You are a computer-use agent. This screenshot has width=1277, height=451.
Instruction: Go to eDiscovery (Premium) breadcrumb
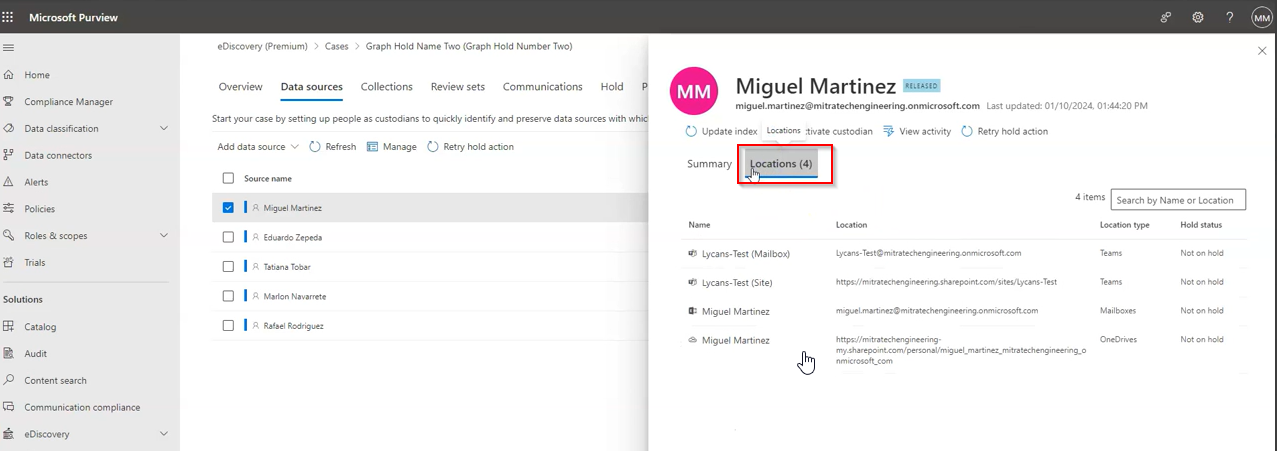point(263,46)
